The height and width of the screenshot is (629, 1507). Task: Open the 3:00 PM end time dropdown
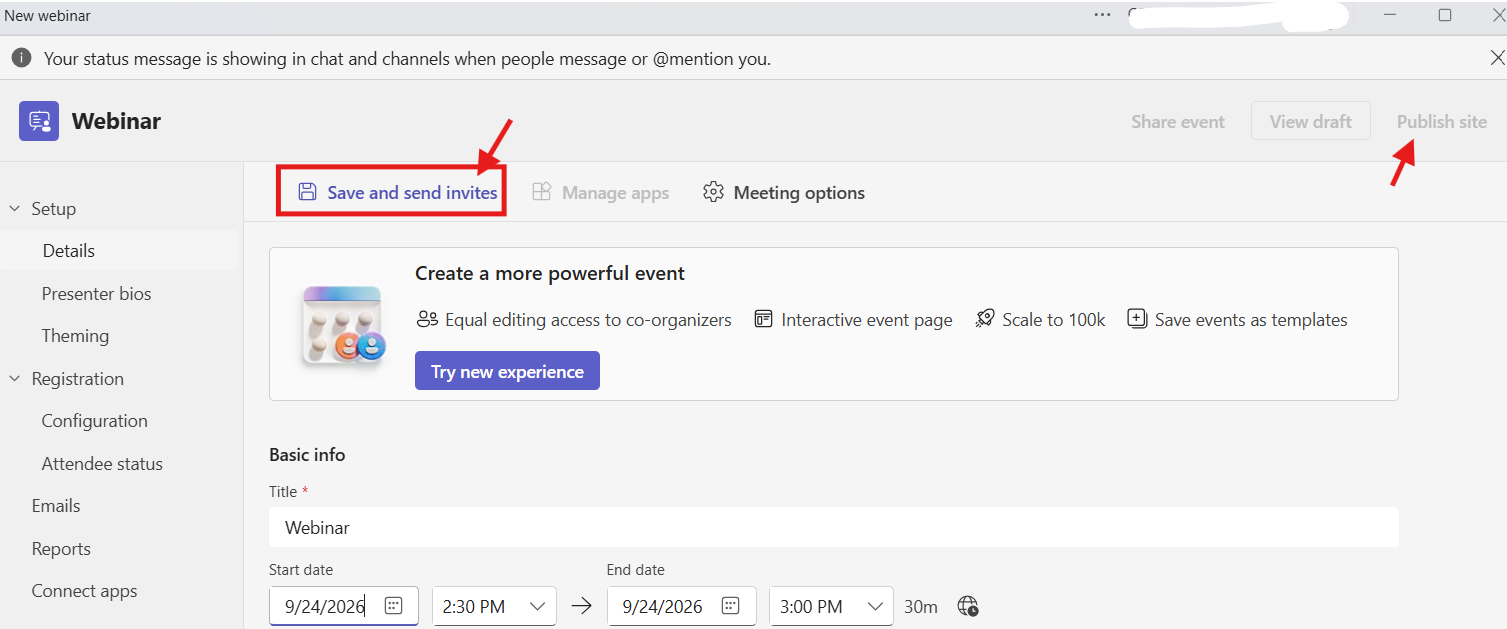click(x=831, y=606)
